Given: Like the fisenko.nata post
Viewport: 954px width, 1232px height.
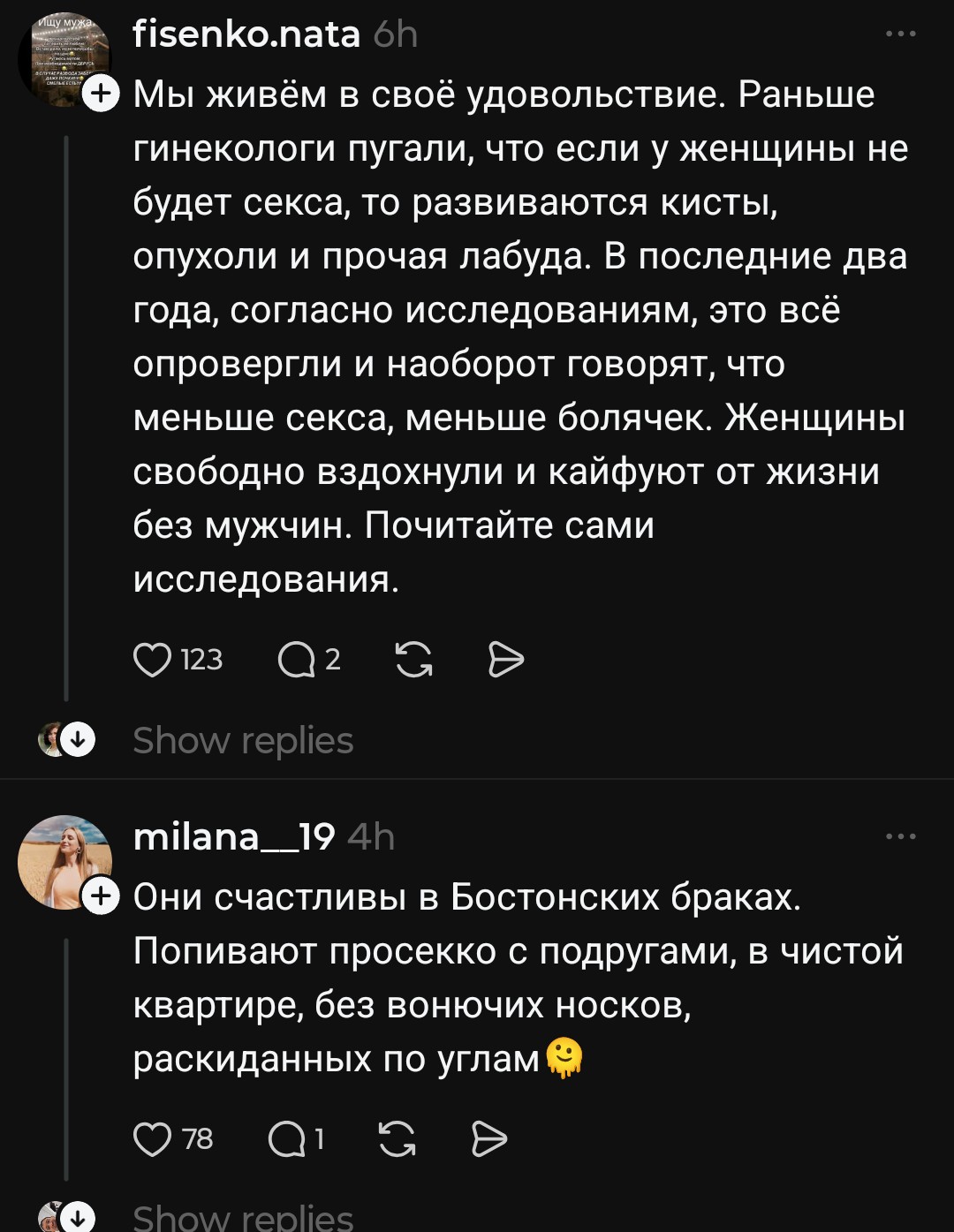Looking at the screenshot, I should pos(153,660).
